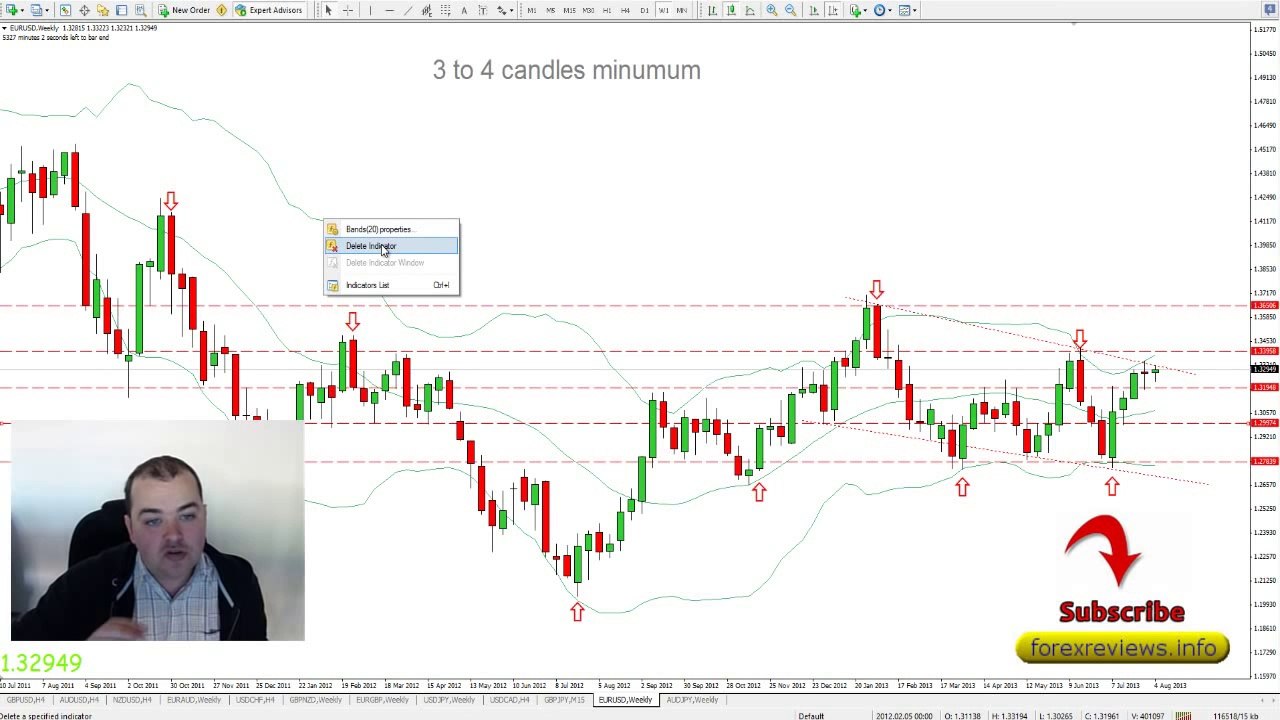Click the Expert Advisors button
The width and height of the screenshot is (1280, 720).
click(x=268, y=10)
